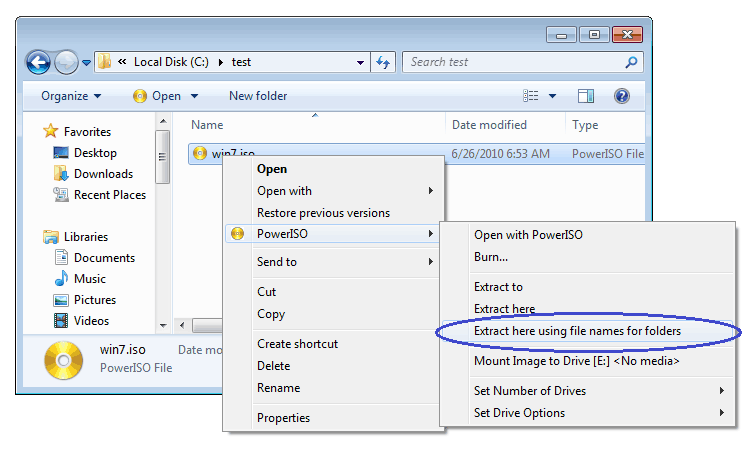The width and height of the screenshot is (750, 450).
Task: Click Local Disk (C:) in address path
Action: (171, 62)
